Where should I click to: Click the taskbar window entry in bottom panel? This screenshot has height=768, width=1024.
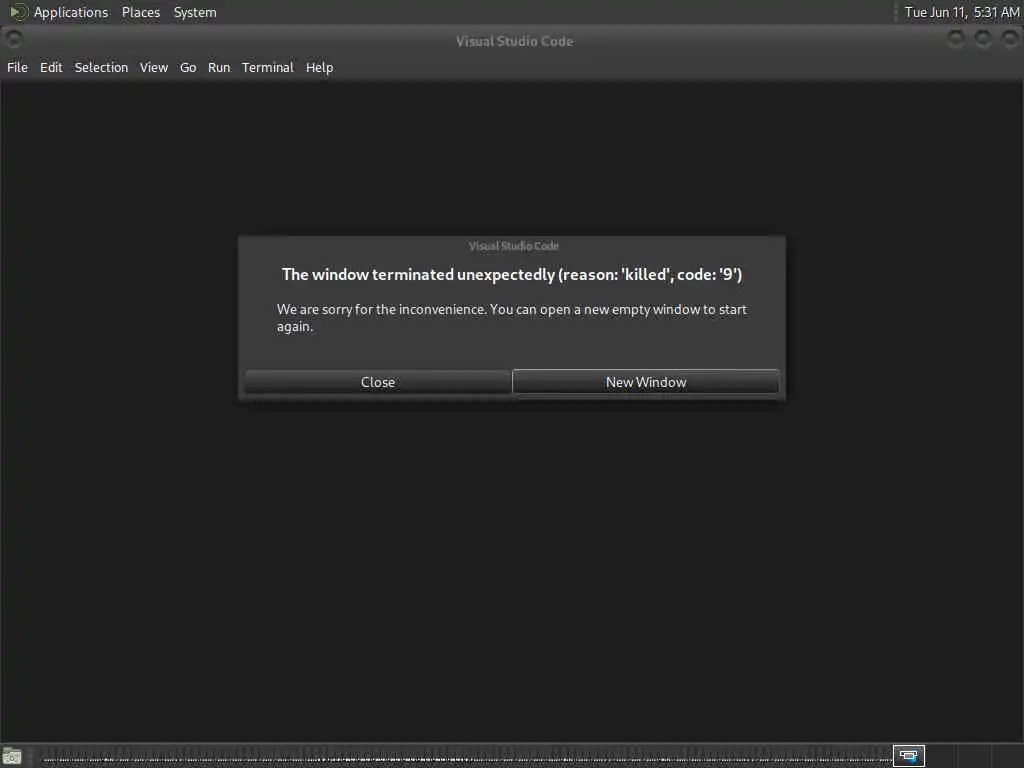click(464, 756)
